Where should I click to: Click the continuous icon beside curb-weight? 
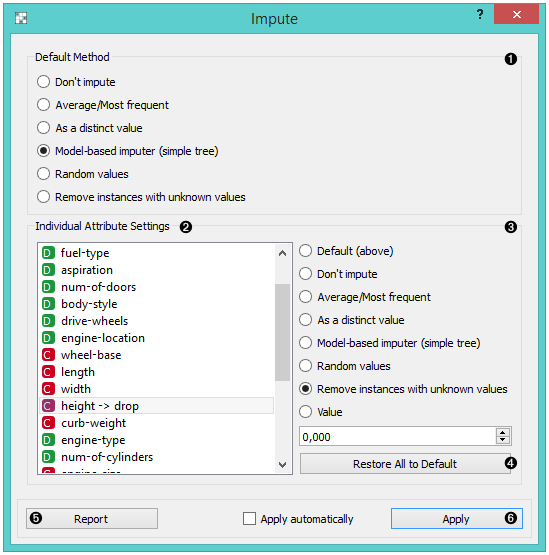click(48, 423)
